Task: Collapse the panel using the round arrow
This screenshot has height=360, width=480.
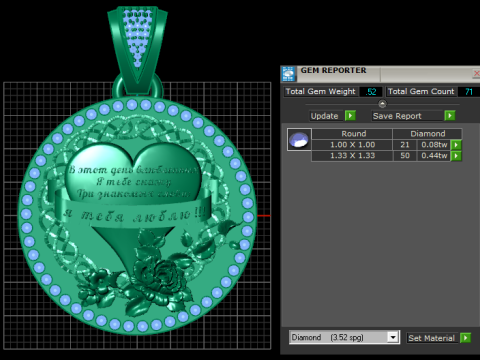Action: coord(382,104)
